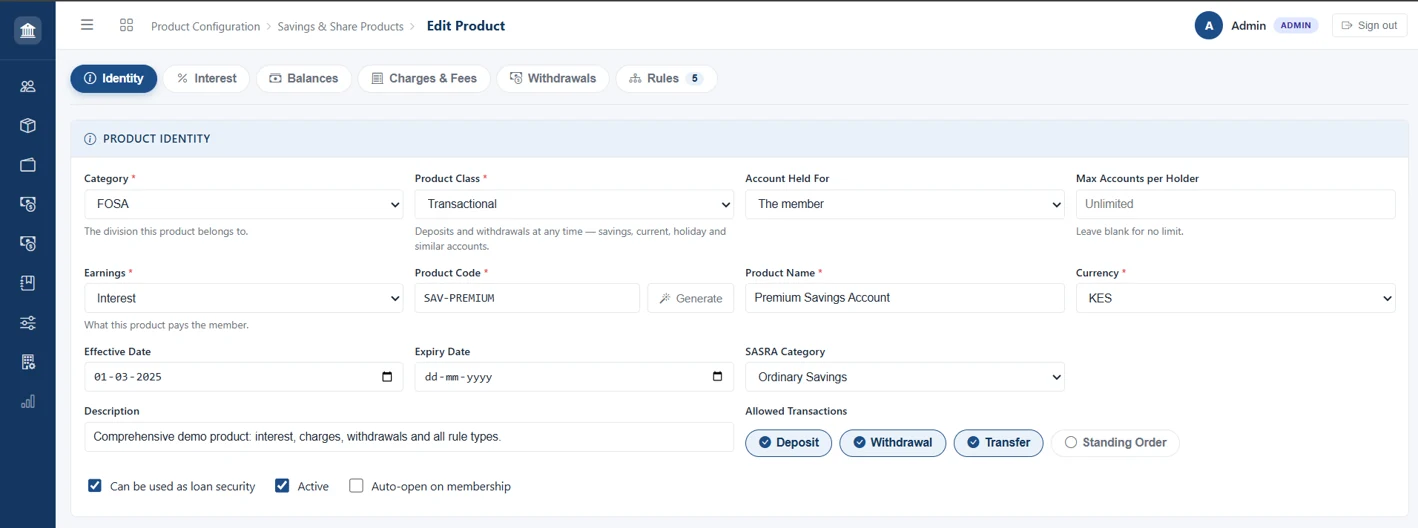The image size is (1418, 528).
Task: Check the Can be used as loan security box
Action: click(x=95, y=486)
